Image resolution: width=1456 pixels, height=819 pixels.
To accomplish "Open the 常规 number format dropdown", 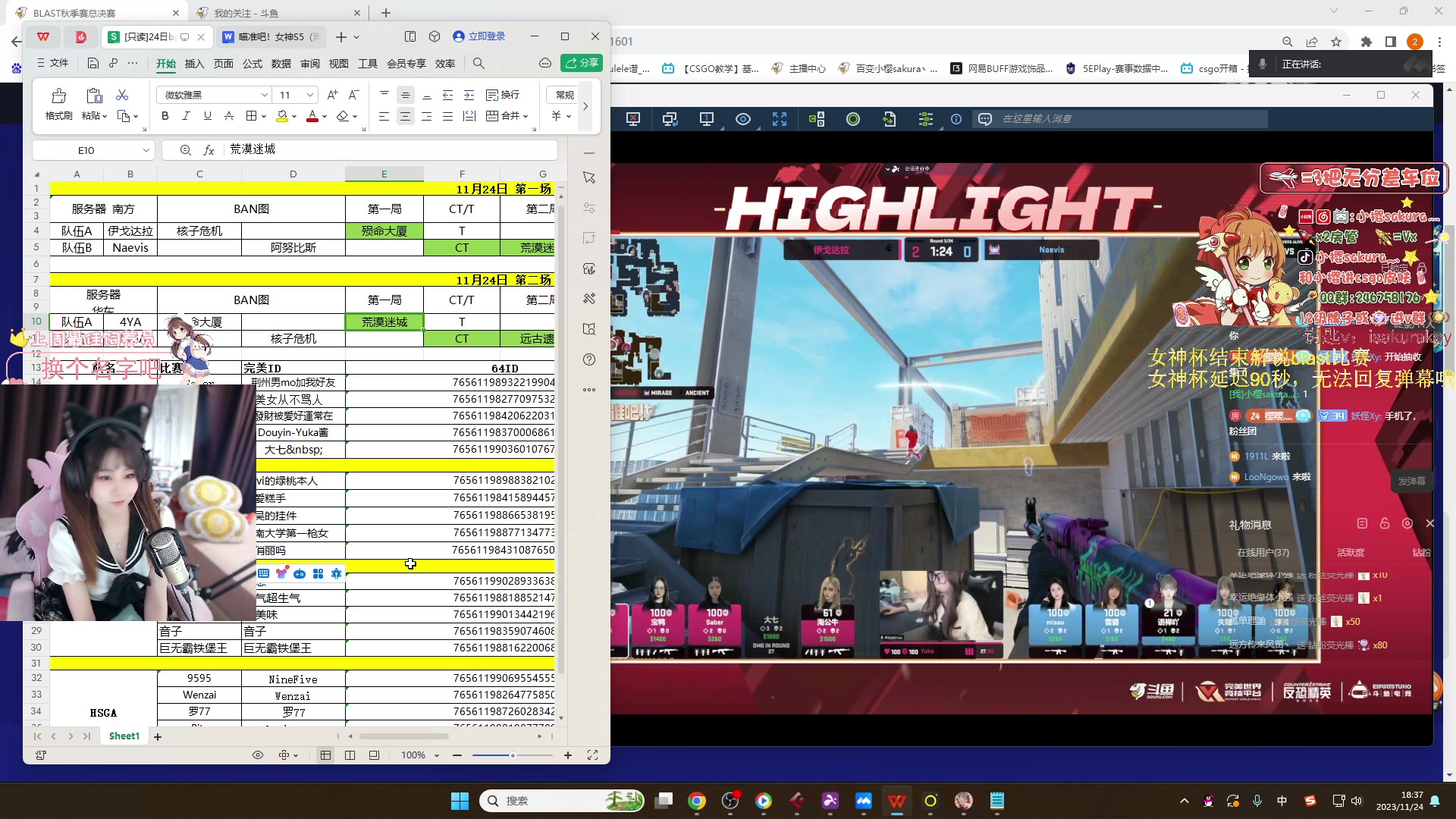I will click(x=563, y=95).
